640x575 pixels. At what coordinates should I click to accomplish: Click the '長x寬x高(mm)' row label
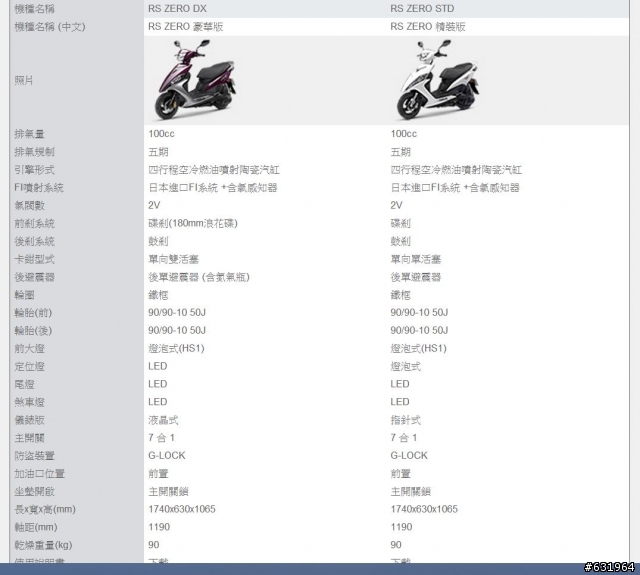coord(45,510)
